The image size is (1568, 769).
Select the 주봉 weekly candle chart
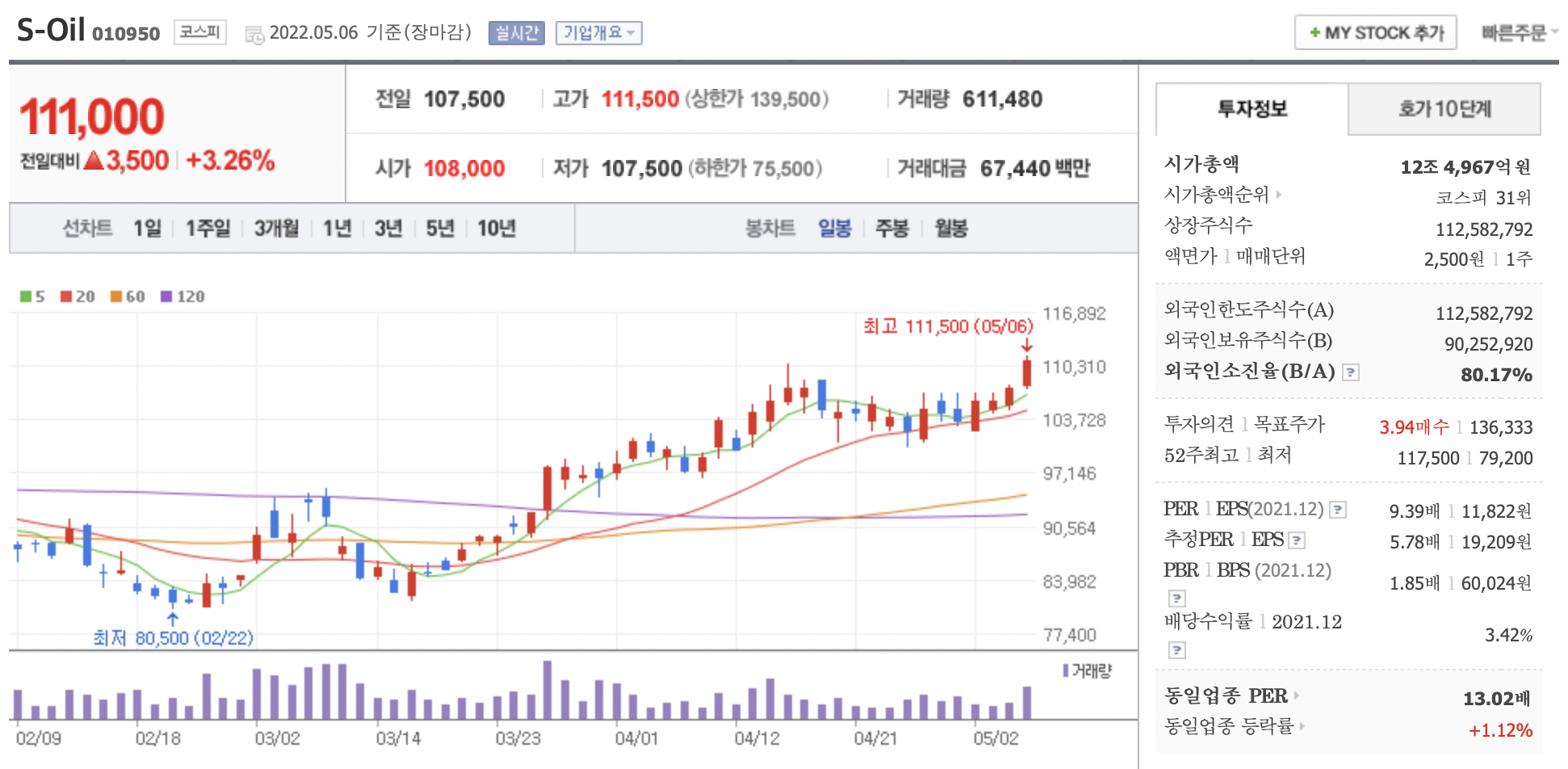[892, 229]
